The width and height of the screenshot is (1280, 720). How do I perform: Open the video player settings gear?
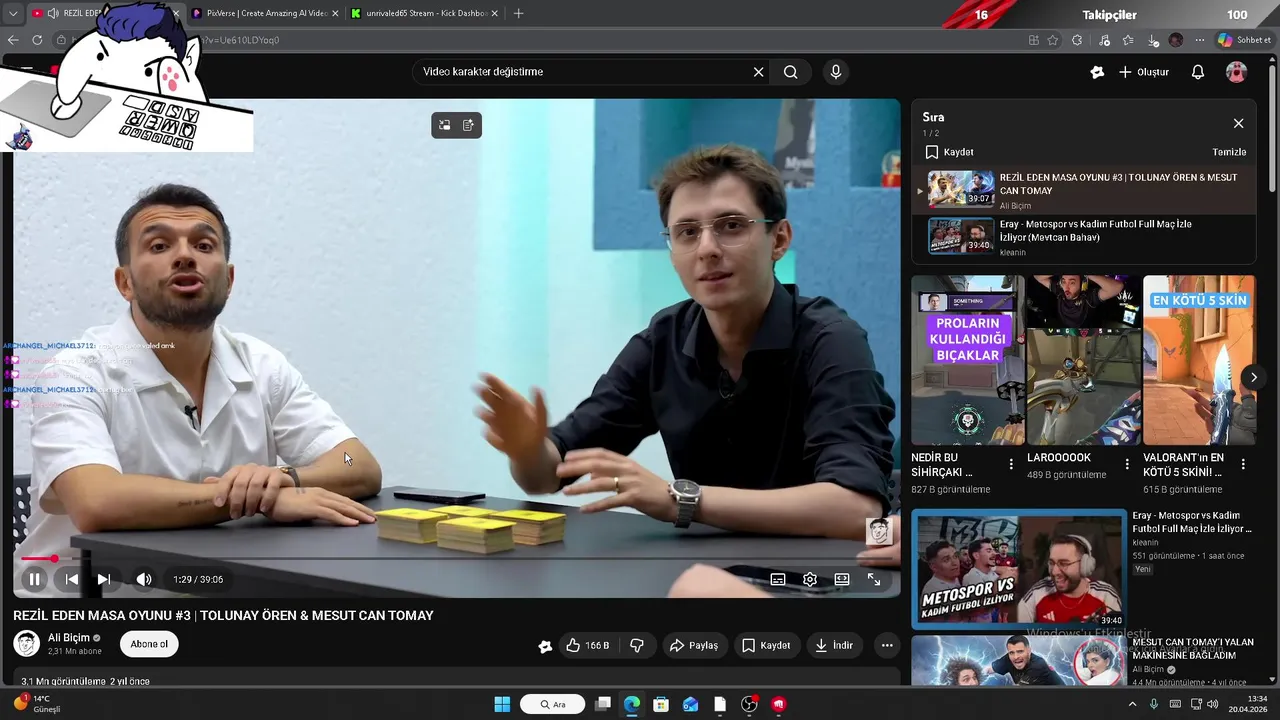tap(810, 579)
